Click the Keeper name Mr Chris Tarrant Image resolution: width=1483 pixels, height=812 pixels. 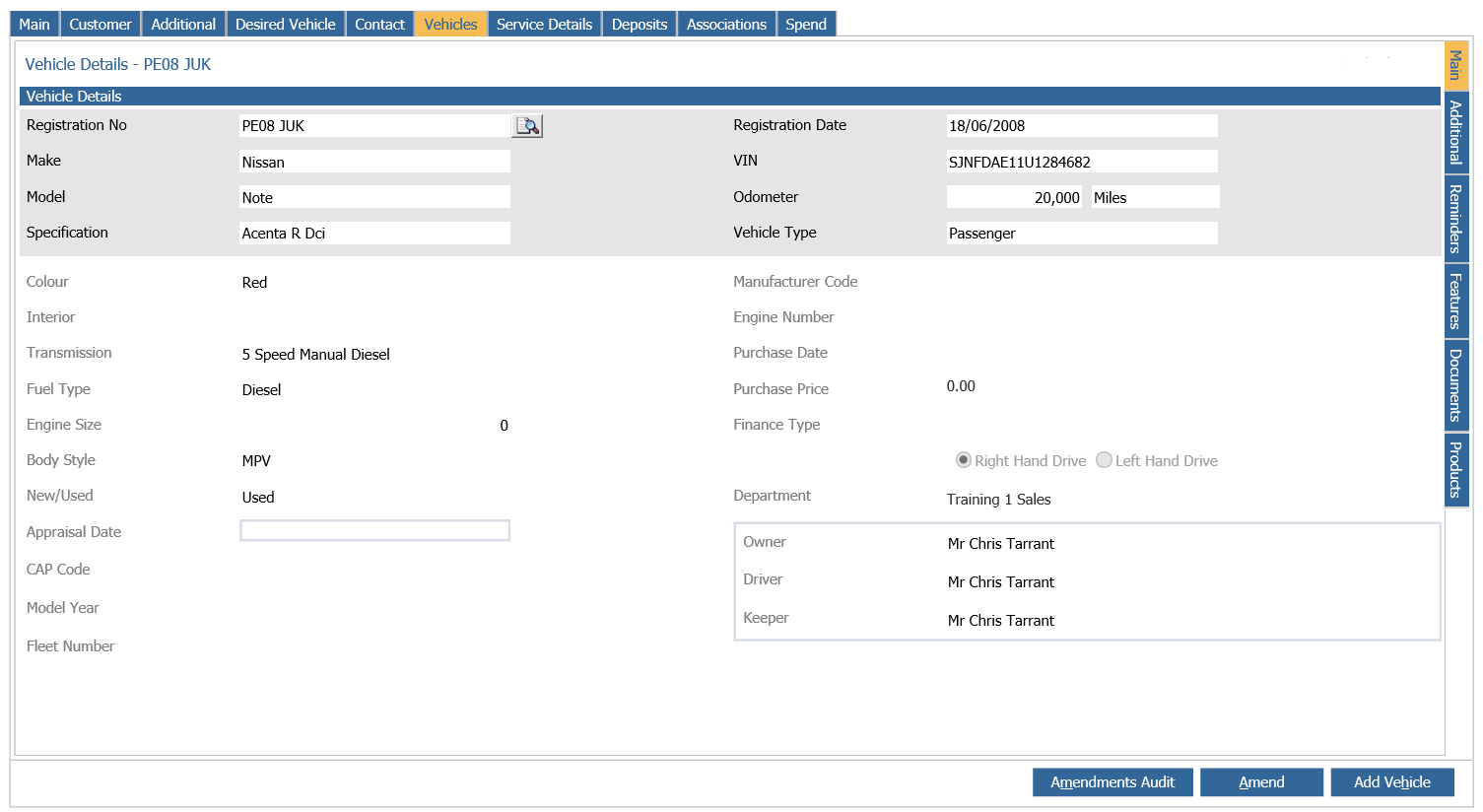click(x=1000, y=621)
